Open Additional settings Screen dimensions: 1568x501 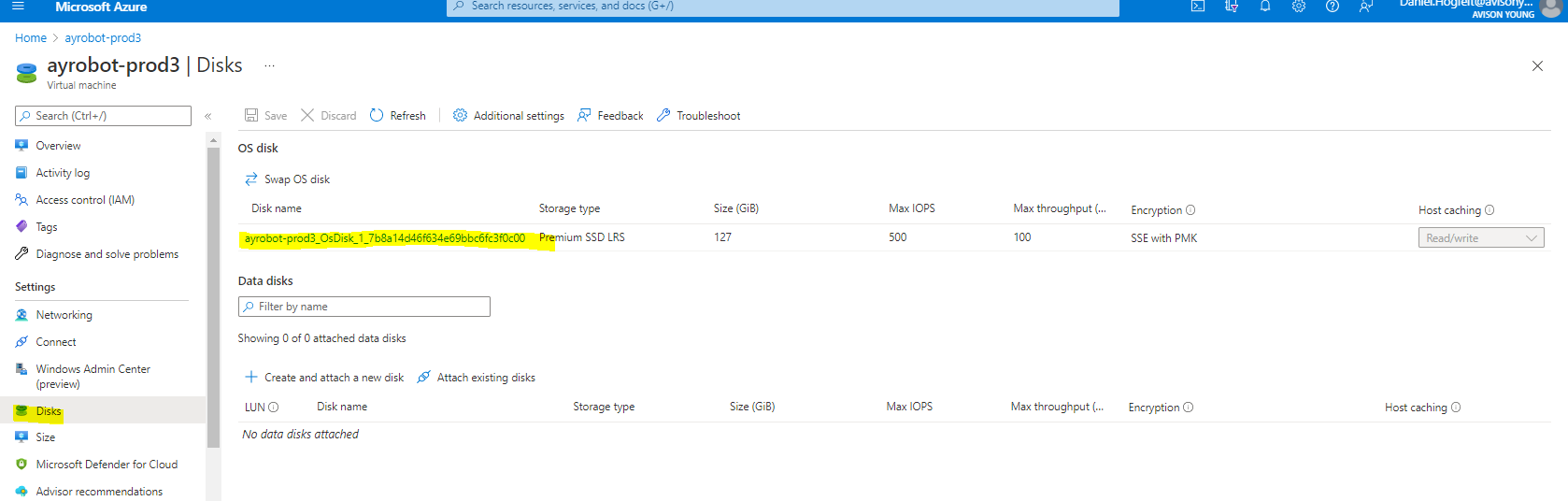[509, 115]
